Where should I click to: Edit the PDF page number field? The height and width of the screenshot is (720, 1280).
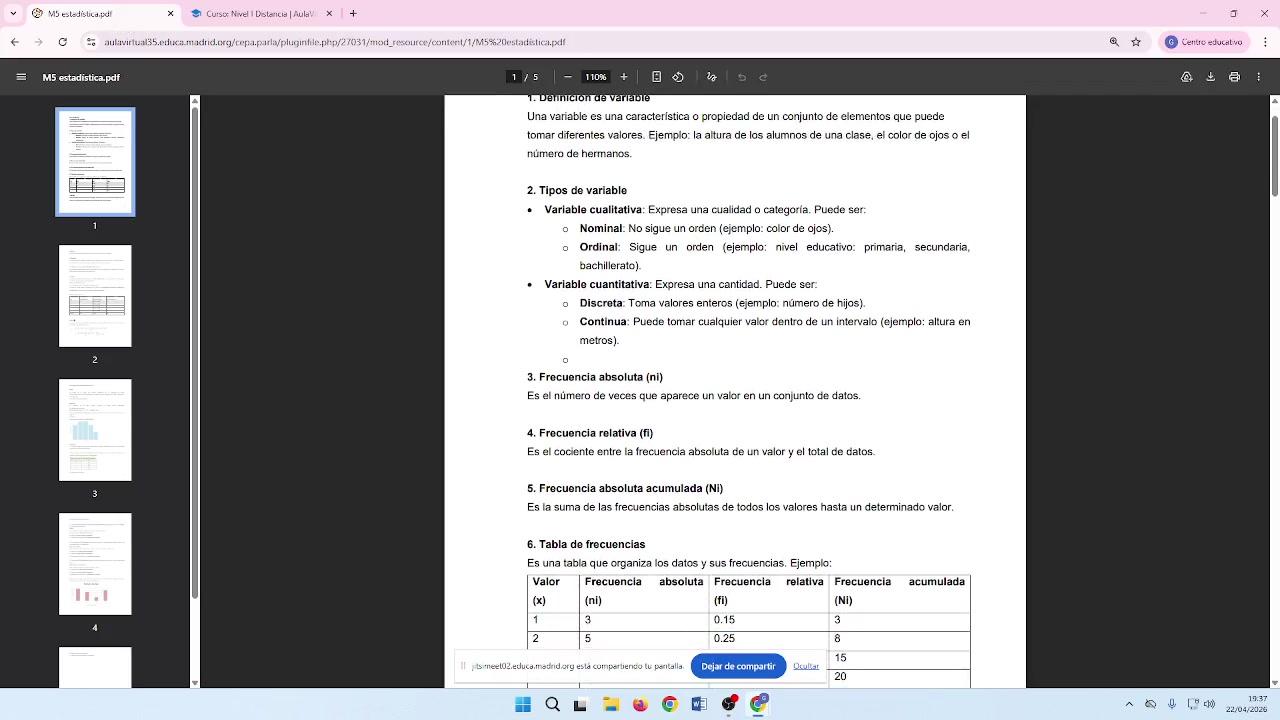click(x=514, y=77)
